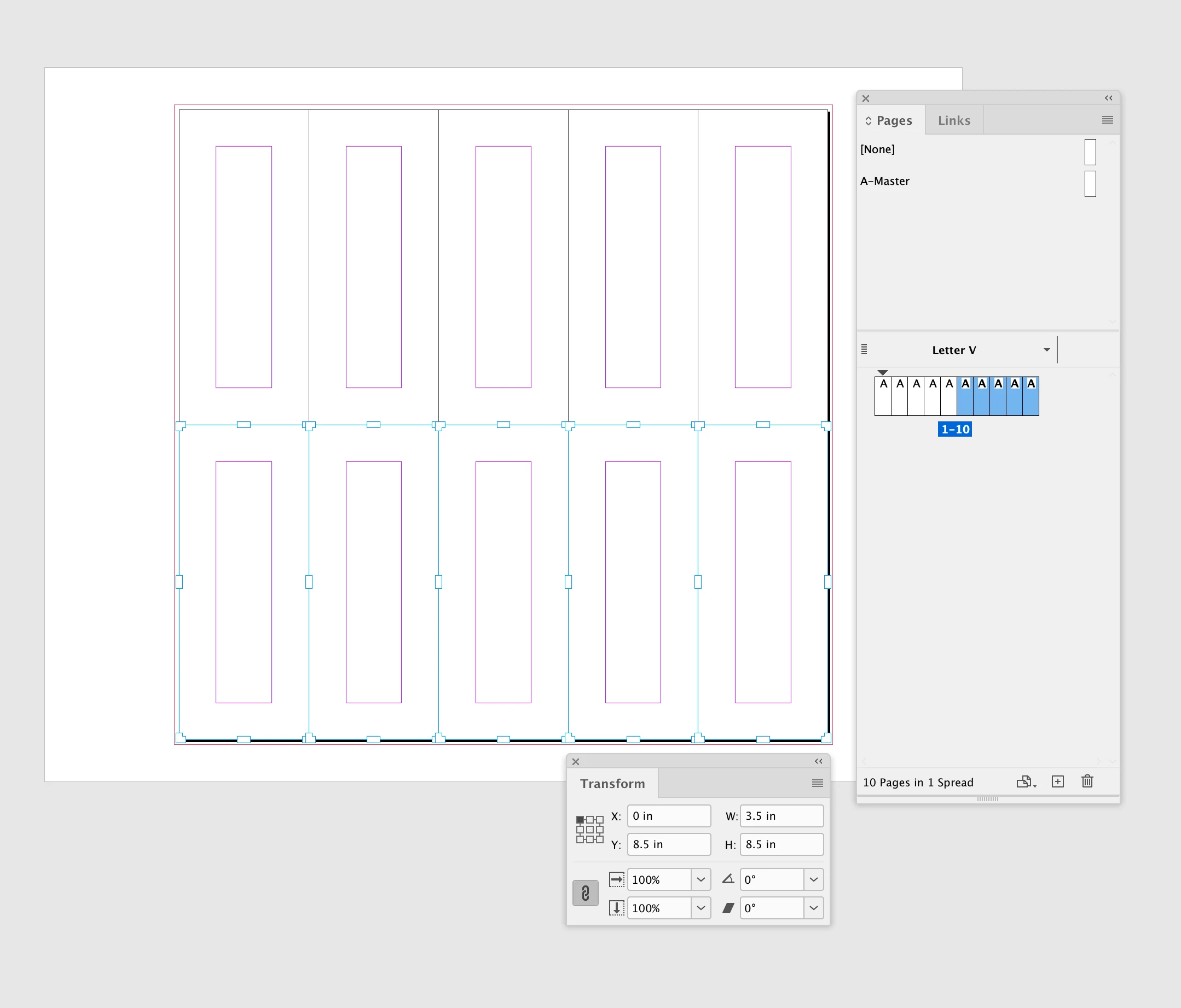
Task: Expand the rotation angle dropdown
Action: [813, 879]
